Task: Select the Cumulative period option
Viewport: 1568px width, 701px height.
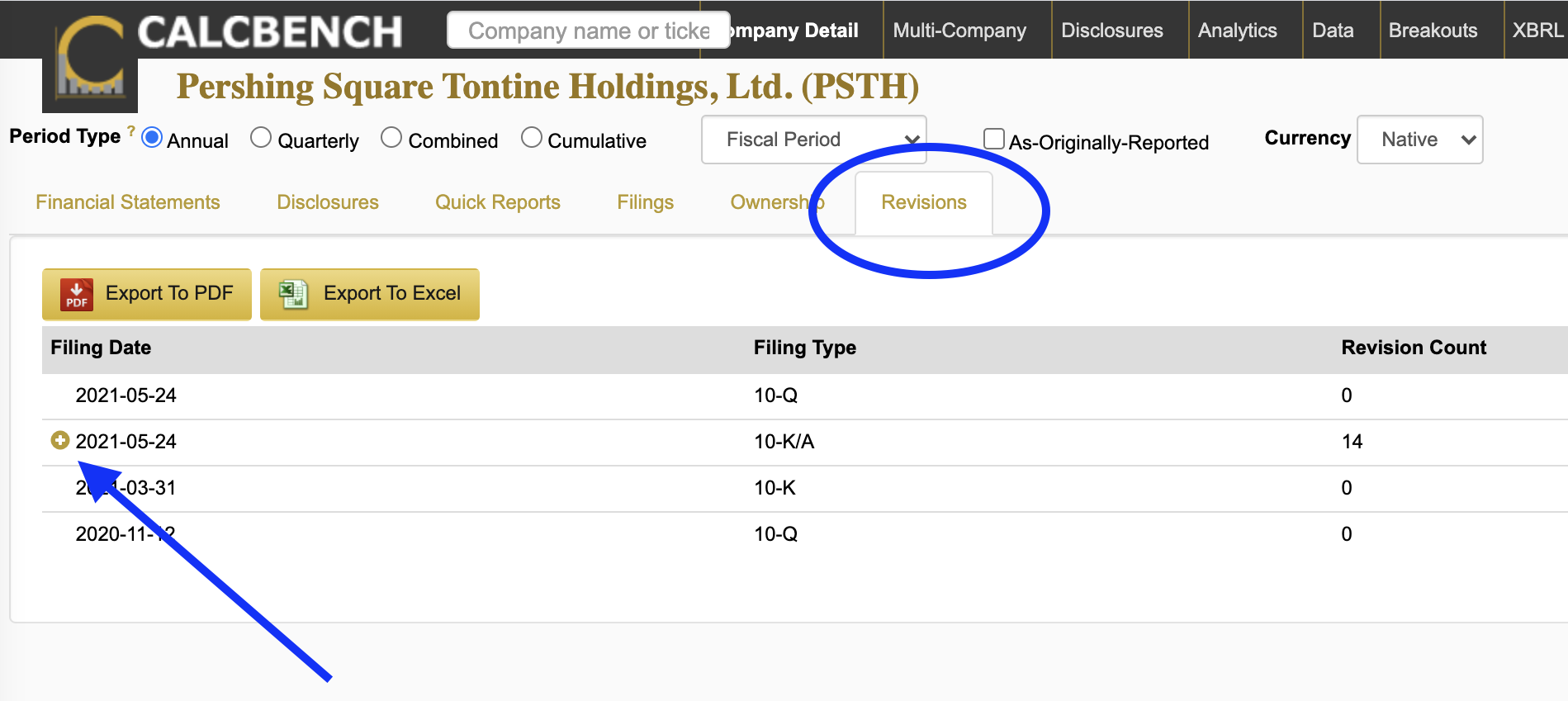Action: point(532,138)
